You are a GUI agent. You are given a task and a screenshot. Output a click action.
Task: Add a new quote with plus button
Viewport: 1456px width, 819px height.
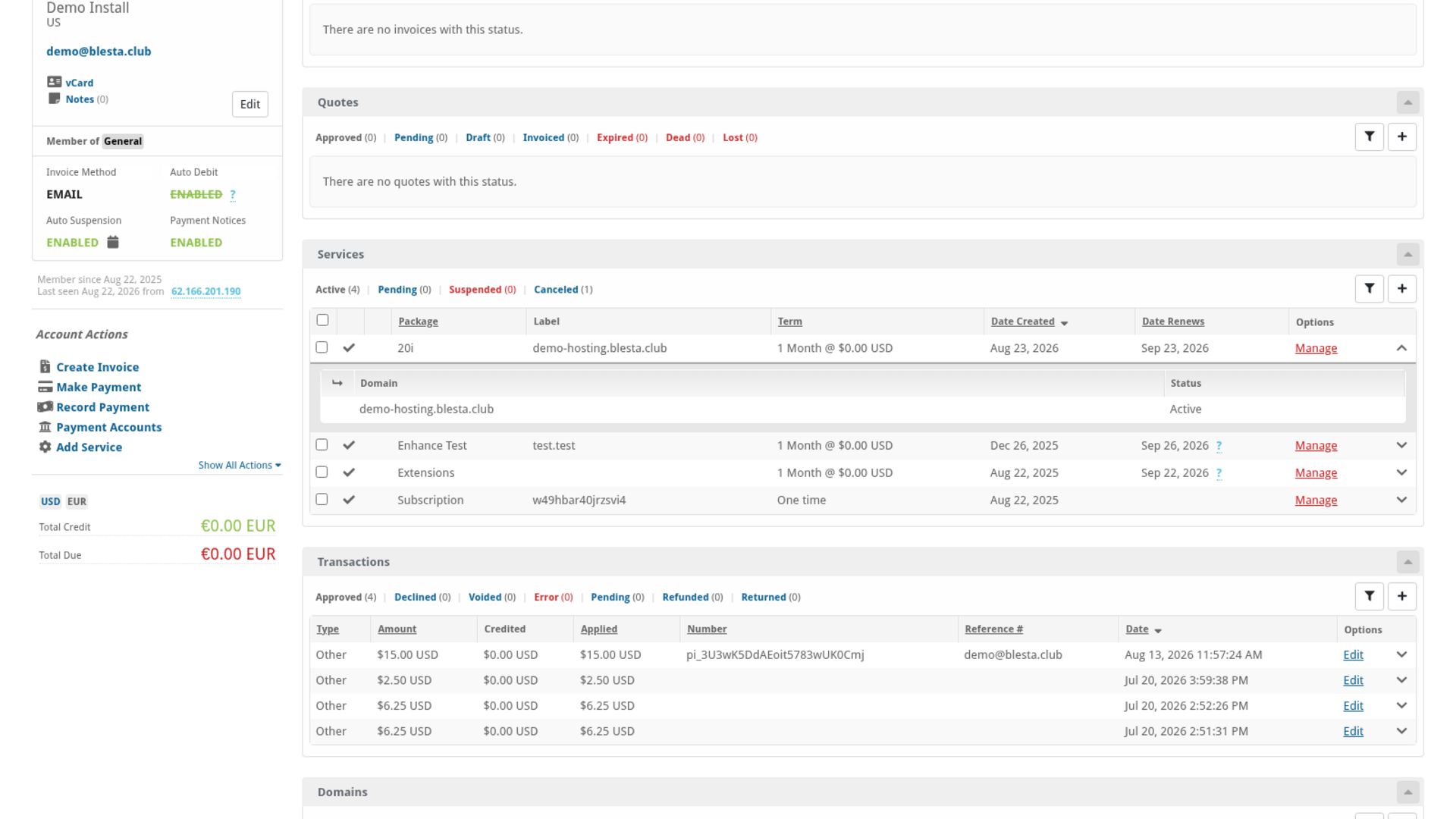pos(1401,137)
